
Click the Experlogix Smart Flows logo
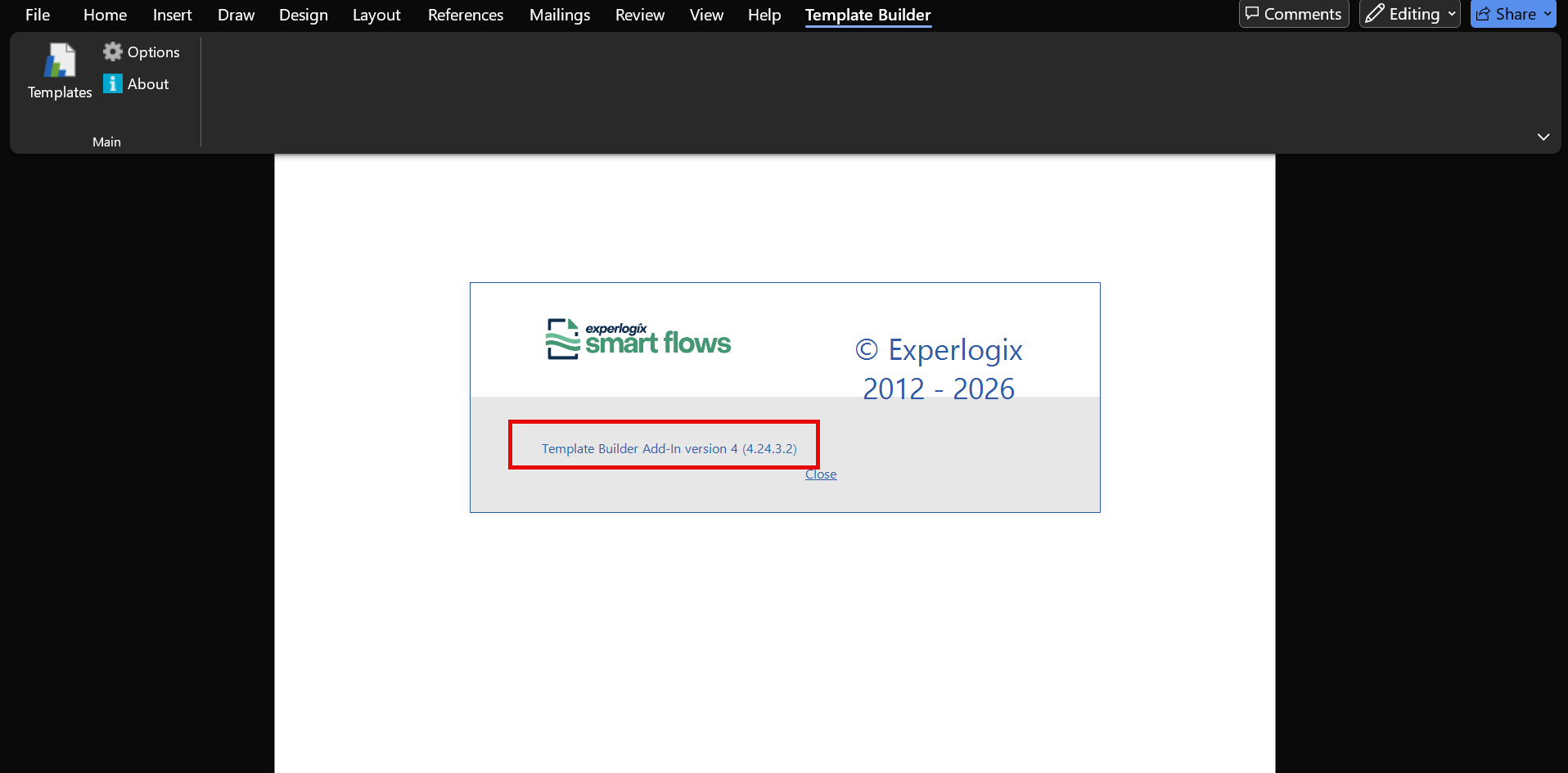(638, 339)
